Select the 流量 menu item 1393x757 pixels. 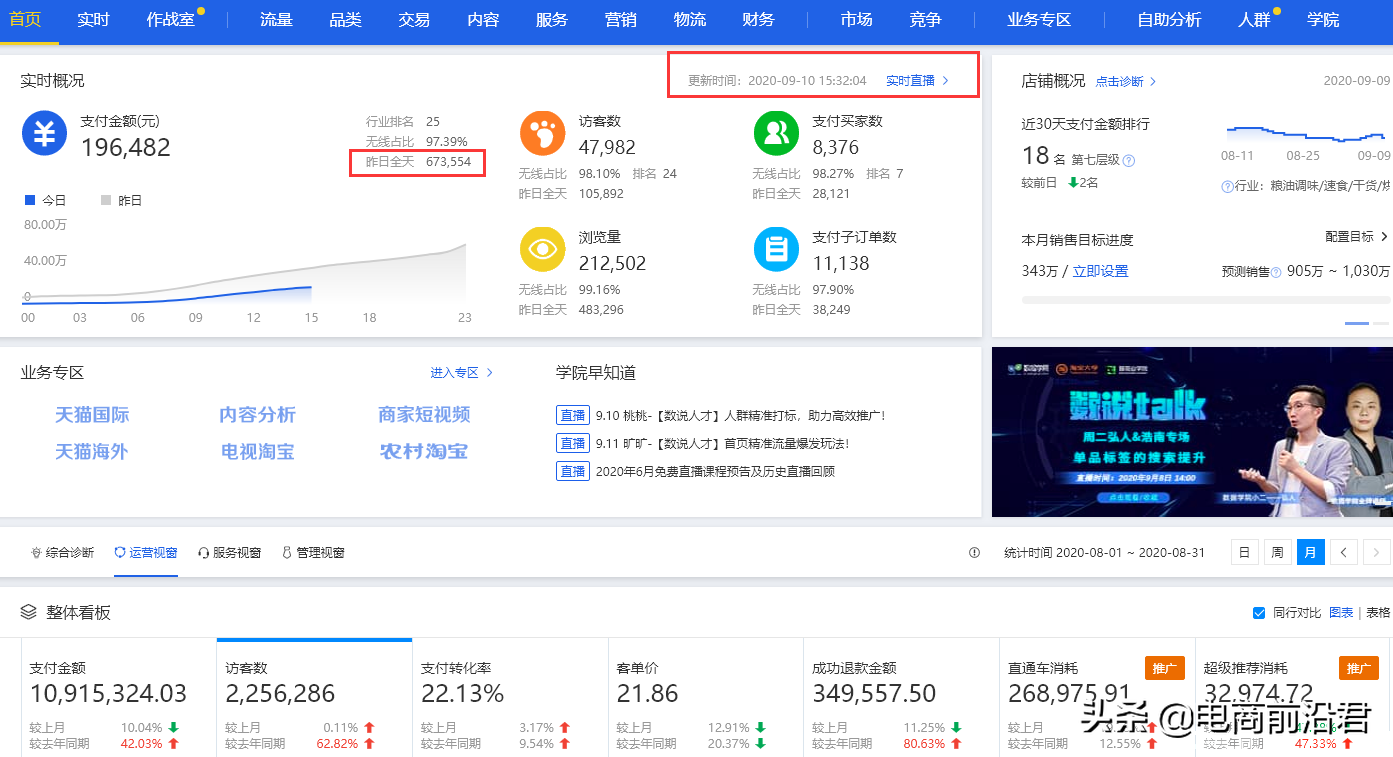pos(276,18)
